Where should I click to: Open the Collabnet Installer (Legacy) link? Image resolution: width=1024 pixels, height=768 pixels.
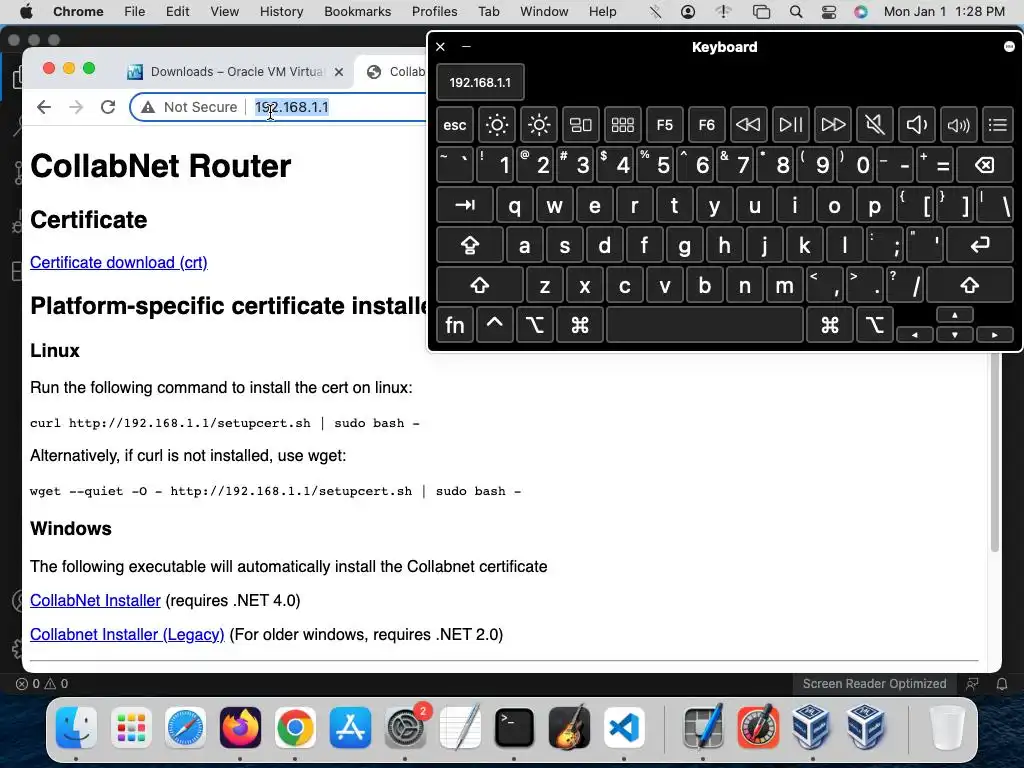(x=127, y=634)
